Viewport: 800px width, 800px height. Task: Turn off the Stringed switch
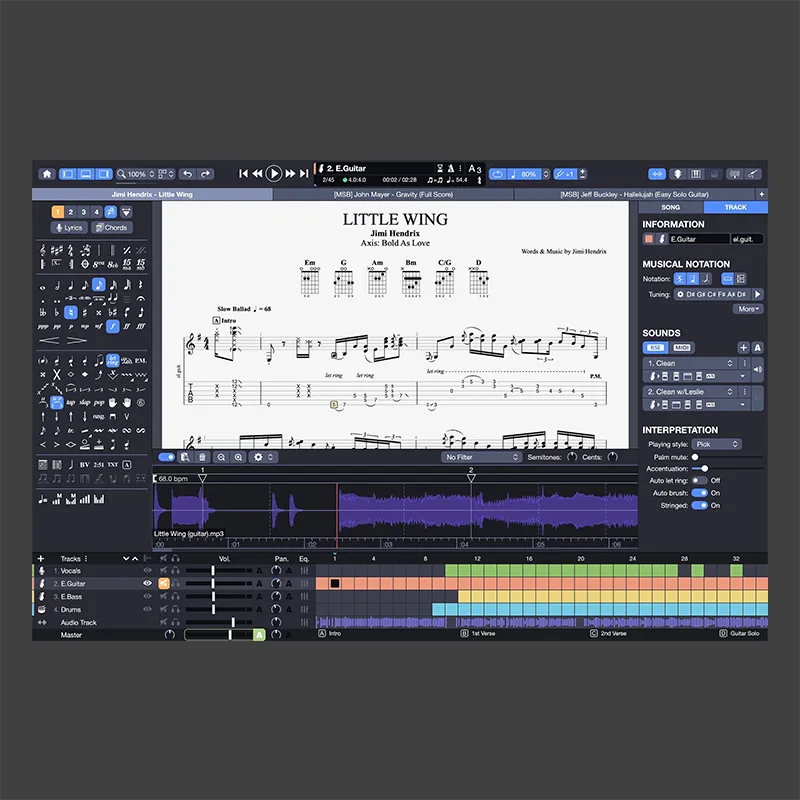[699, 506]
